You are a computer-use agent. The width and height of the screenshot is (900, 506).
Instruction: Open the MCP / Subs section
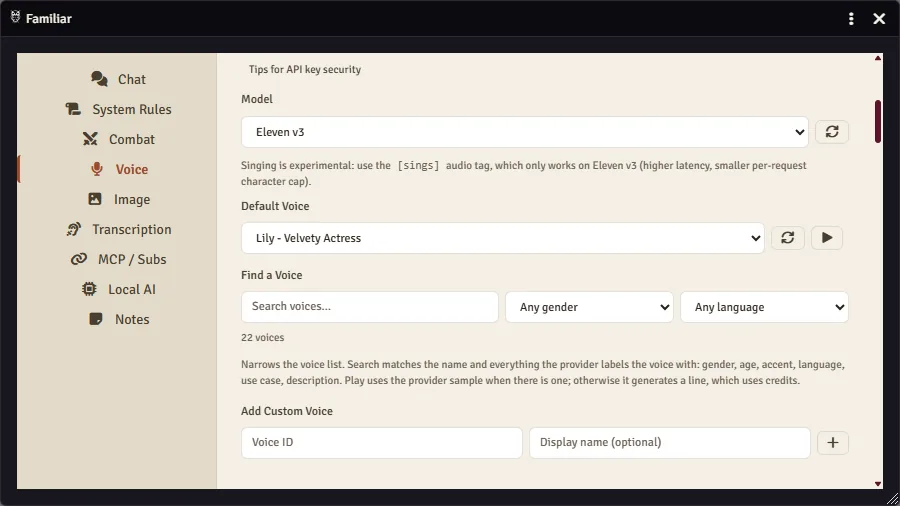click(x=118, y=259)
